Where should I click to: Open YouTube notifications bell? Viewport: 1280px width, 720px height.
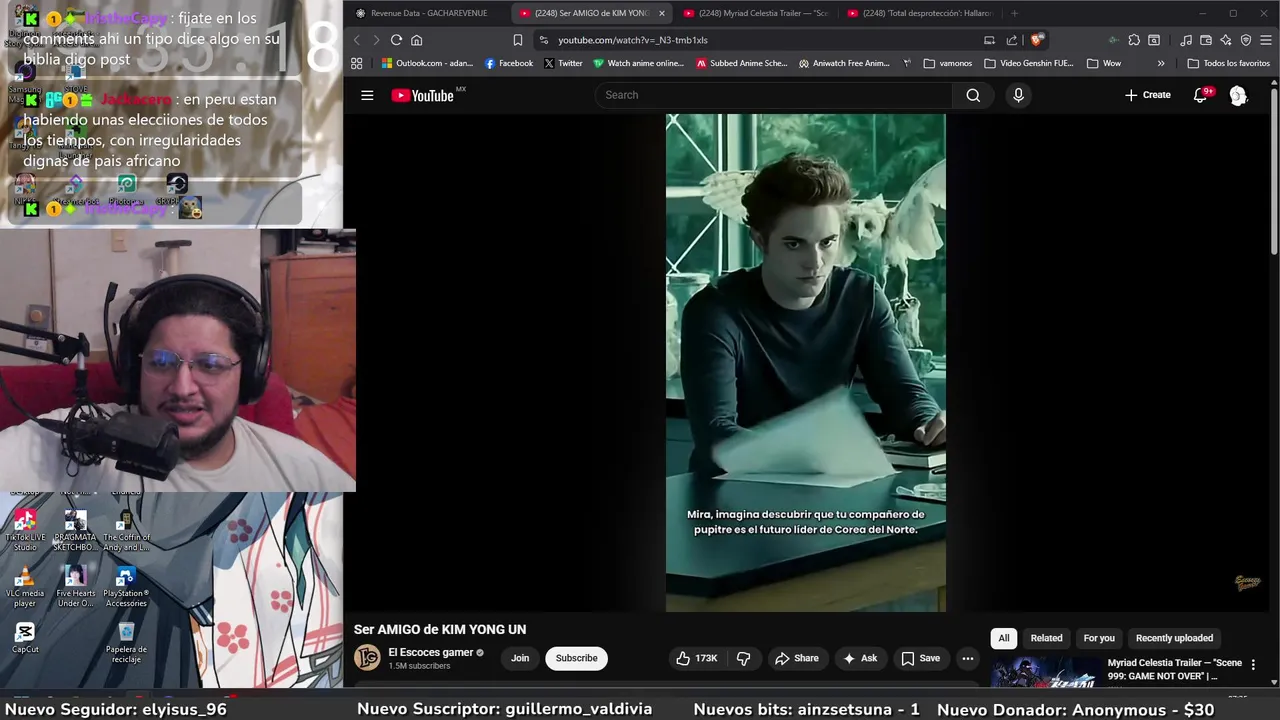pos(1201,95)
